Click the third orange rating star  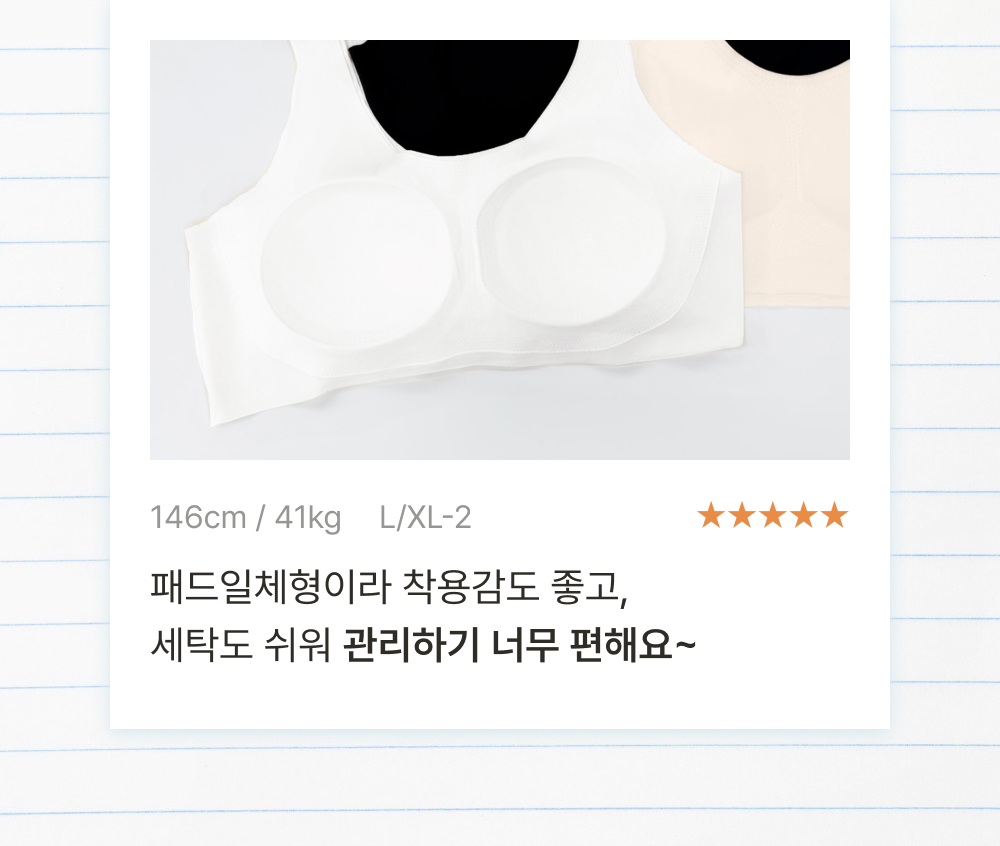[772, 515]
